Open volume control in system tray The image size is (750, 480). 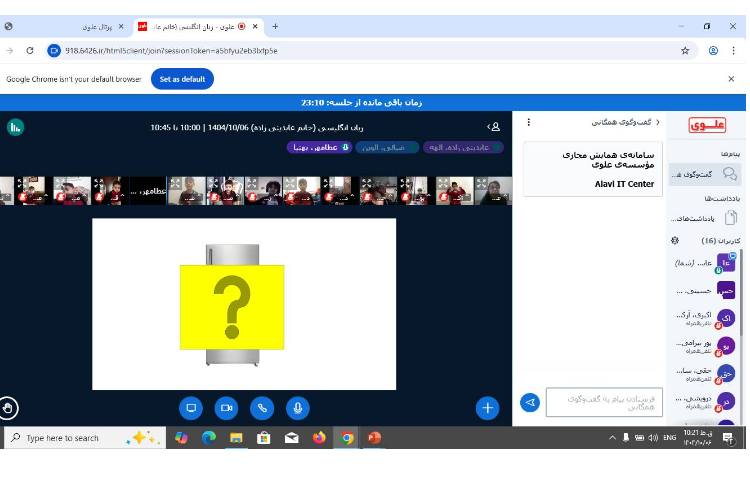pyautogui.click(x=653, y=437)
